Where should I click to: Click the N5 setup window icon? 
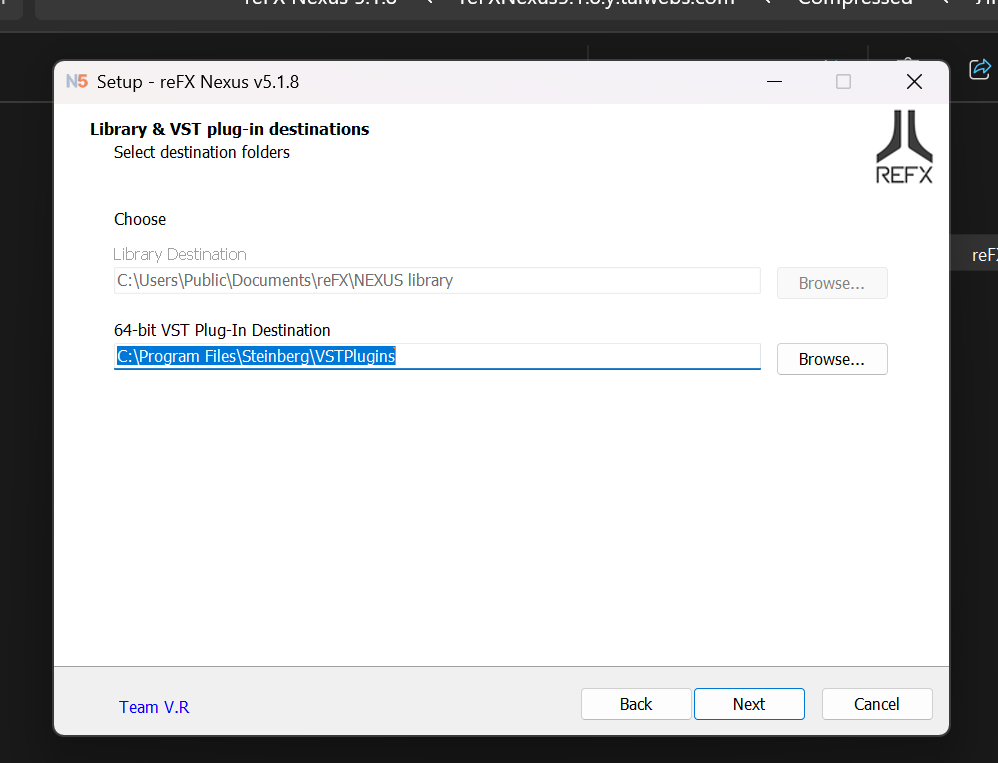pos(77,81)
